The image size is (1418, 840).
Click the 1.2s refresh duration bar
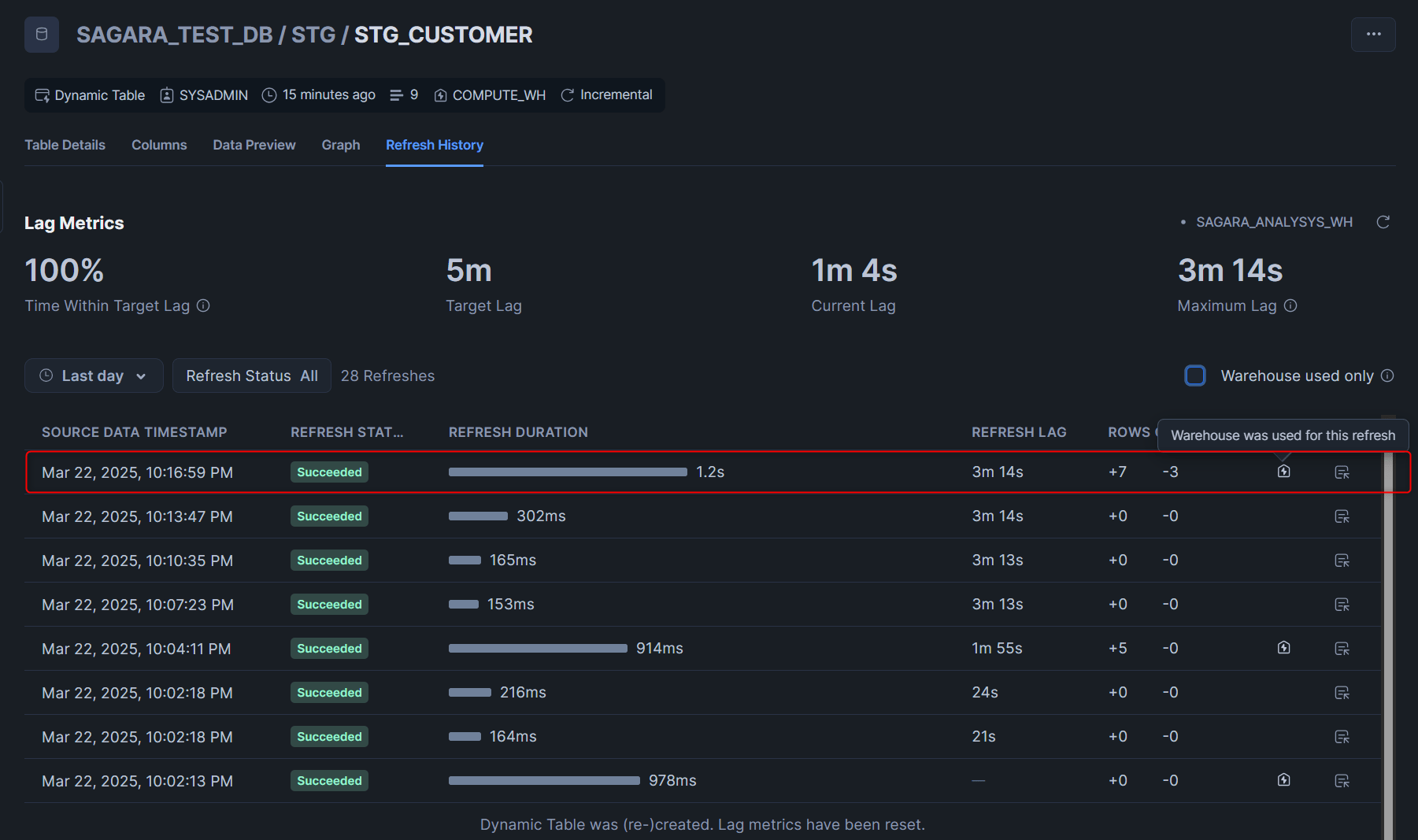(x=568, y=472)
